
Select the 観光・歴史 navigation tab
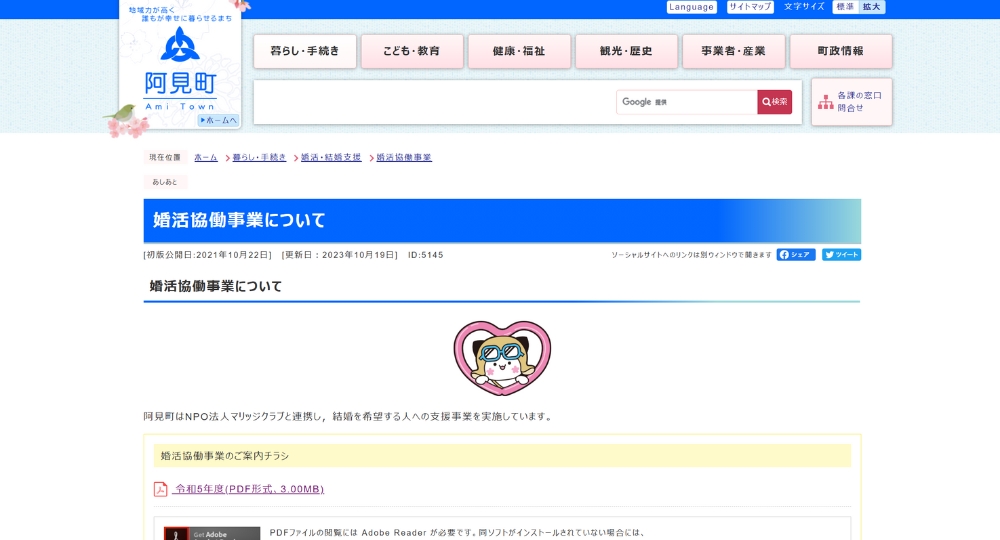[x=626, y=51]
